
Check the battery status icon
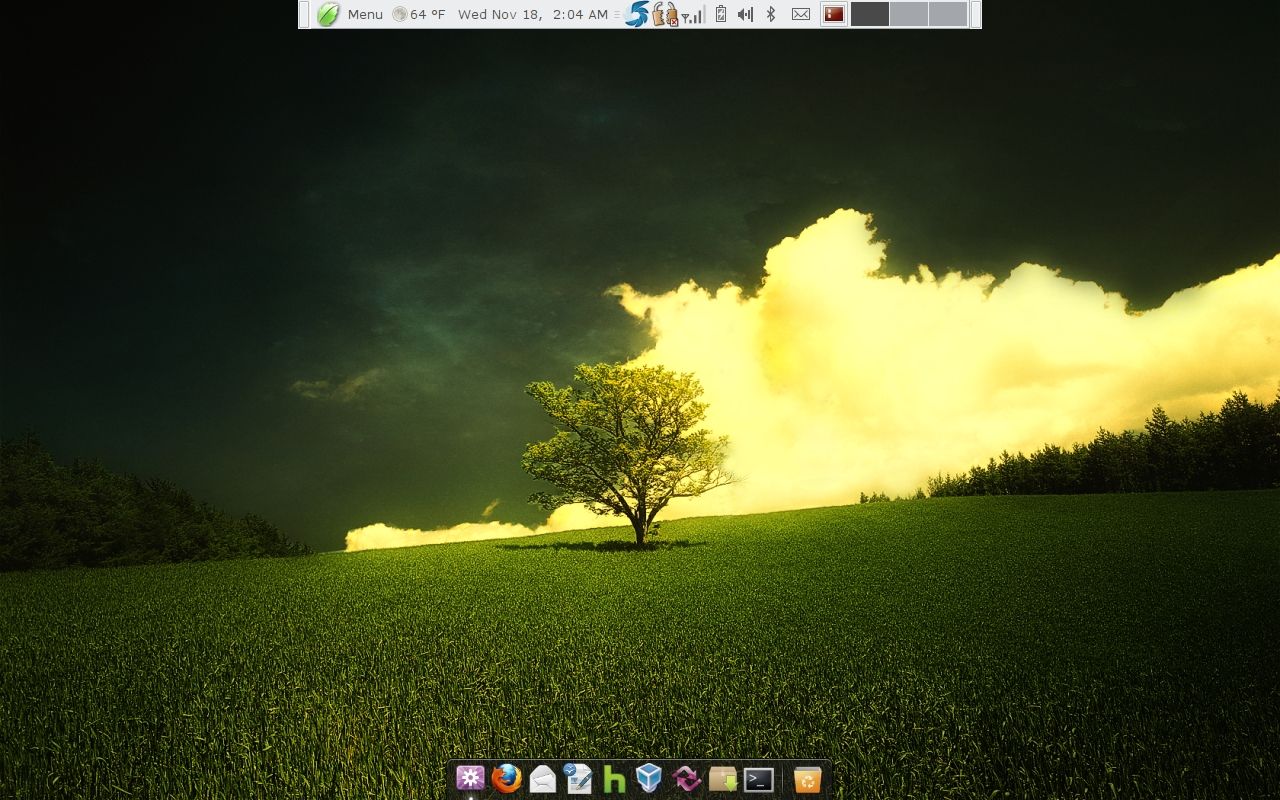pyautogui.click(x=721, y=14)
